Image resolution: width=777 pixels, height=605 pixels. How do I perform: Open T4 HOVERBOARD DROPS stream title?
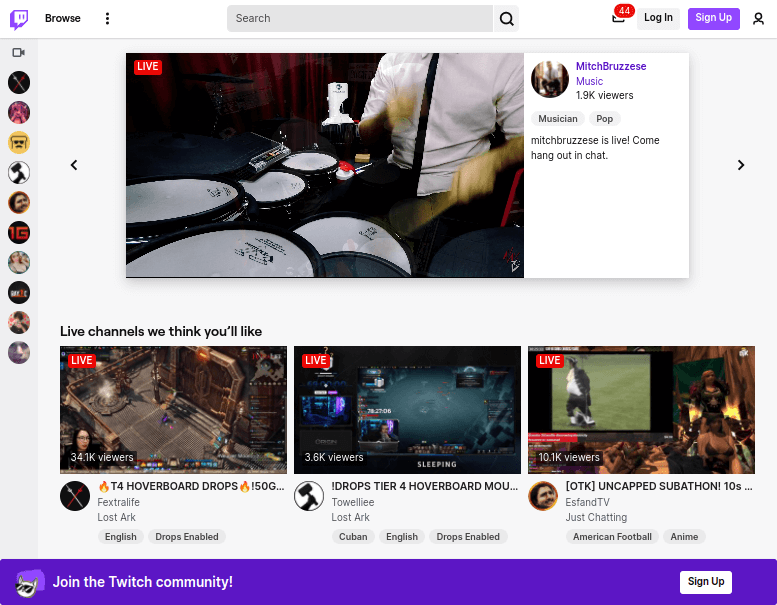[191, 487]
